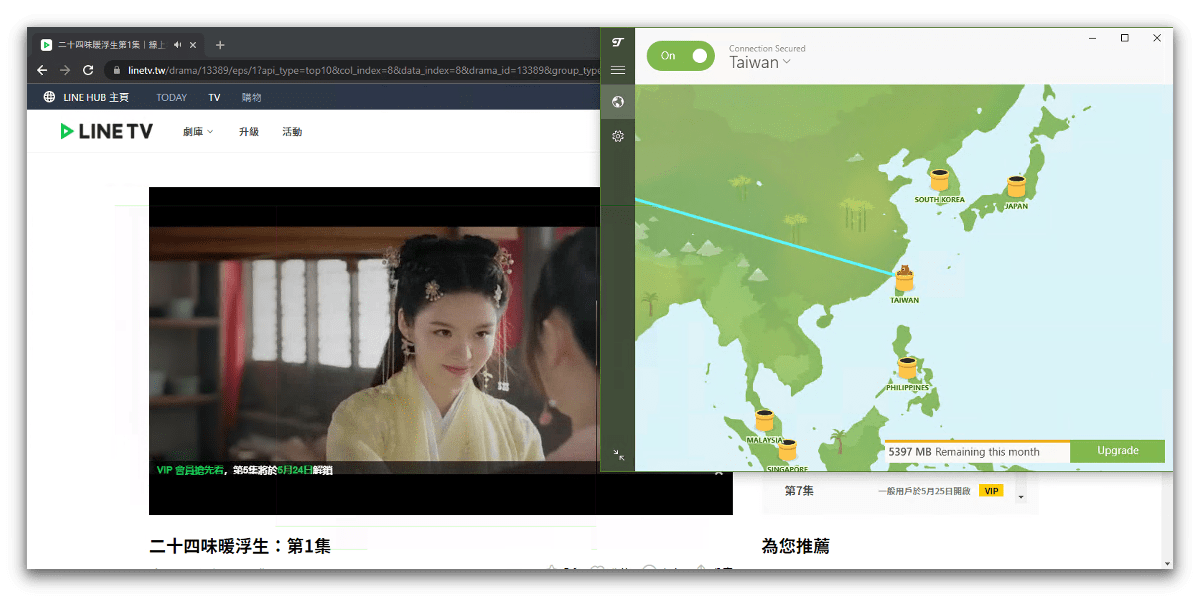Close the LINE TV browser tab
Image resolution: width=1200 pixels, height=596 pixels.
pos(193,45)
